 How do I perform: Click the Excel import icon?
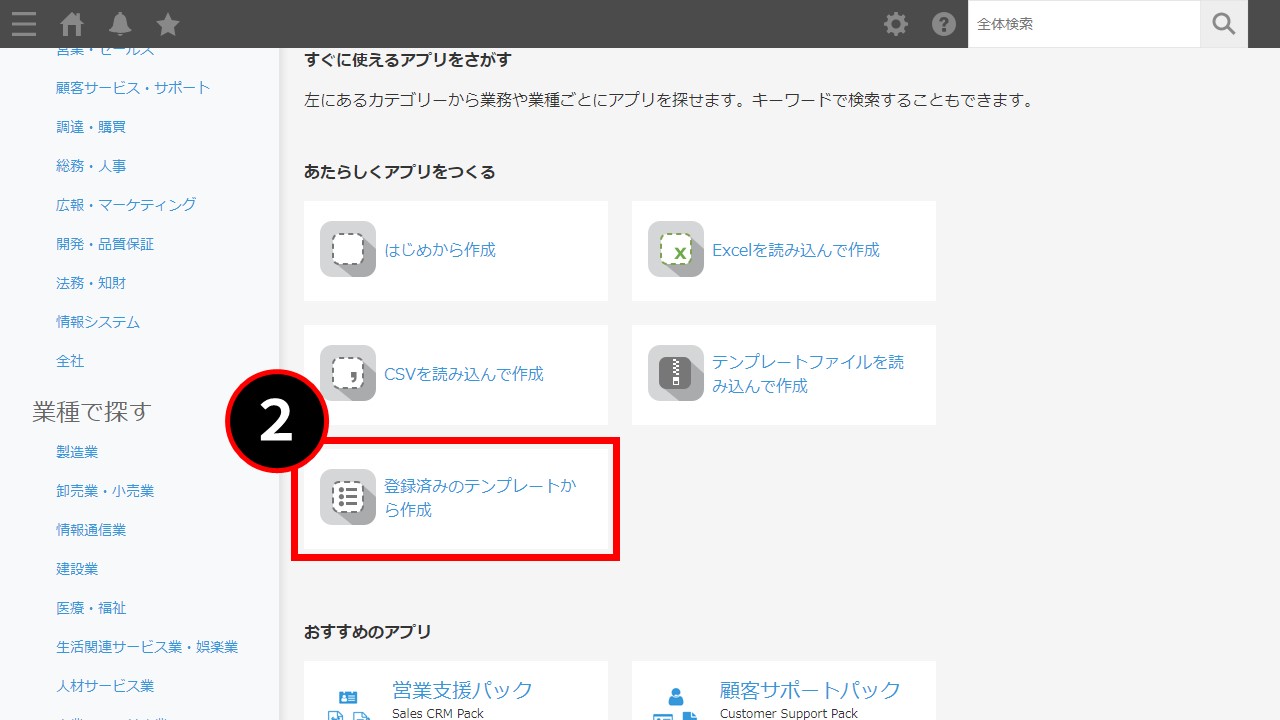click(676, 249)
